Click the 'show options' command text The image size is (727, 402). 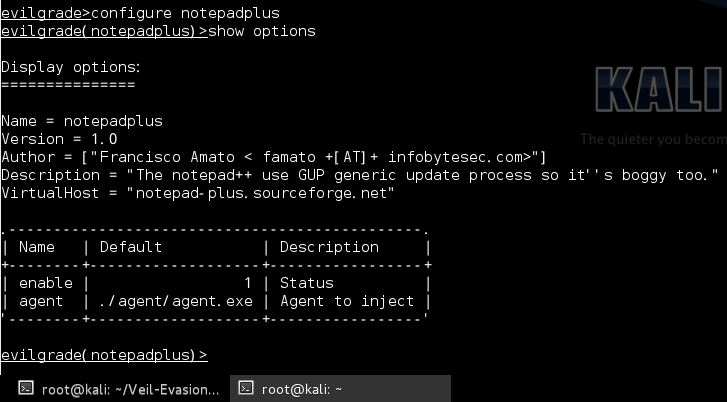coord(262,31)
